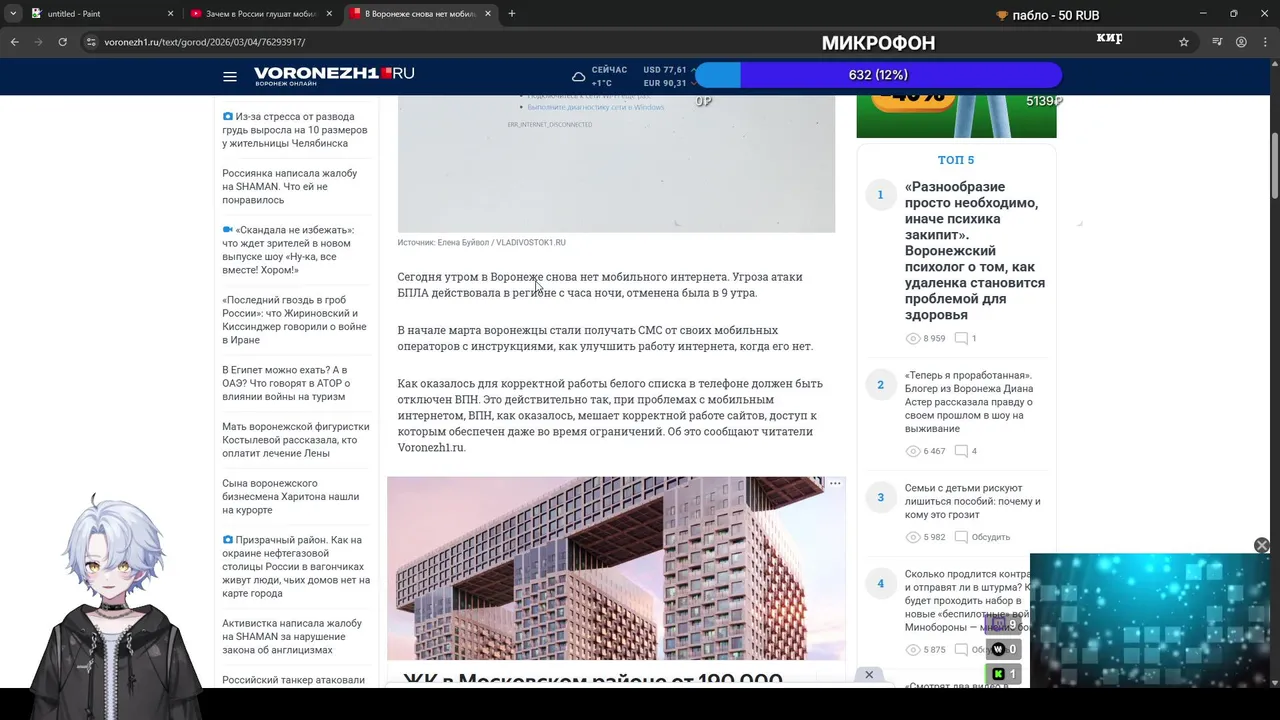Viewport: 1280px width, 720px height.
Task: Click rank number 3 badge in ТОП 5
Action: coord(881,497)
